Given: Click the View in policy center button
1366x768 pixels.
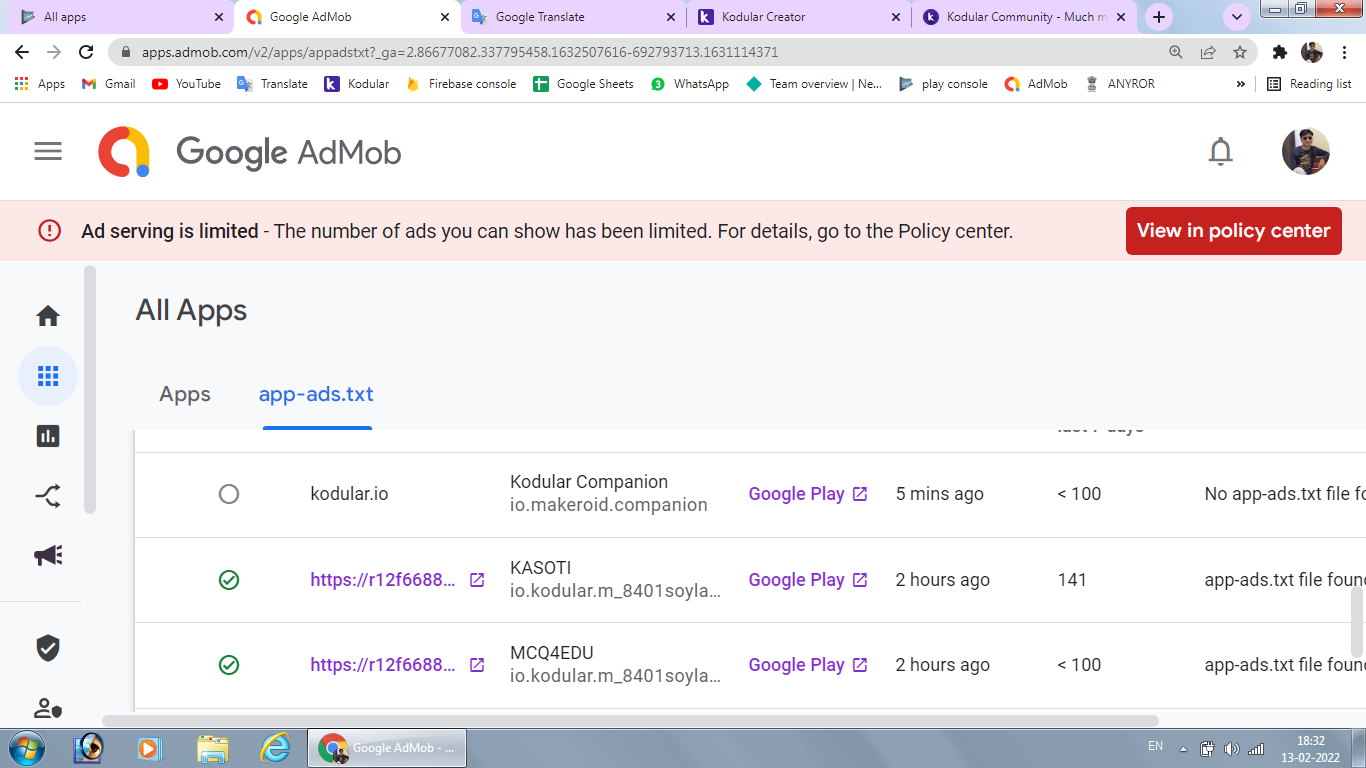Looking at the screenshot, I should point(1233,231).
